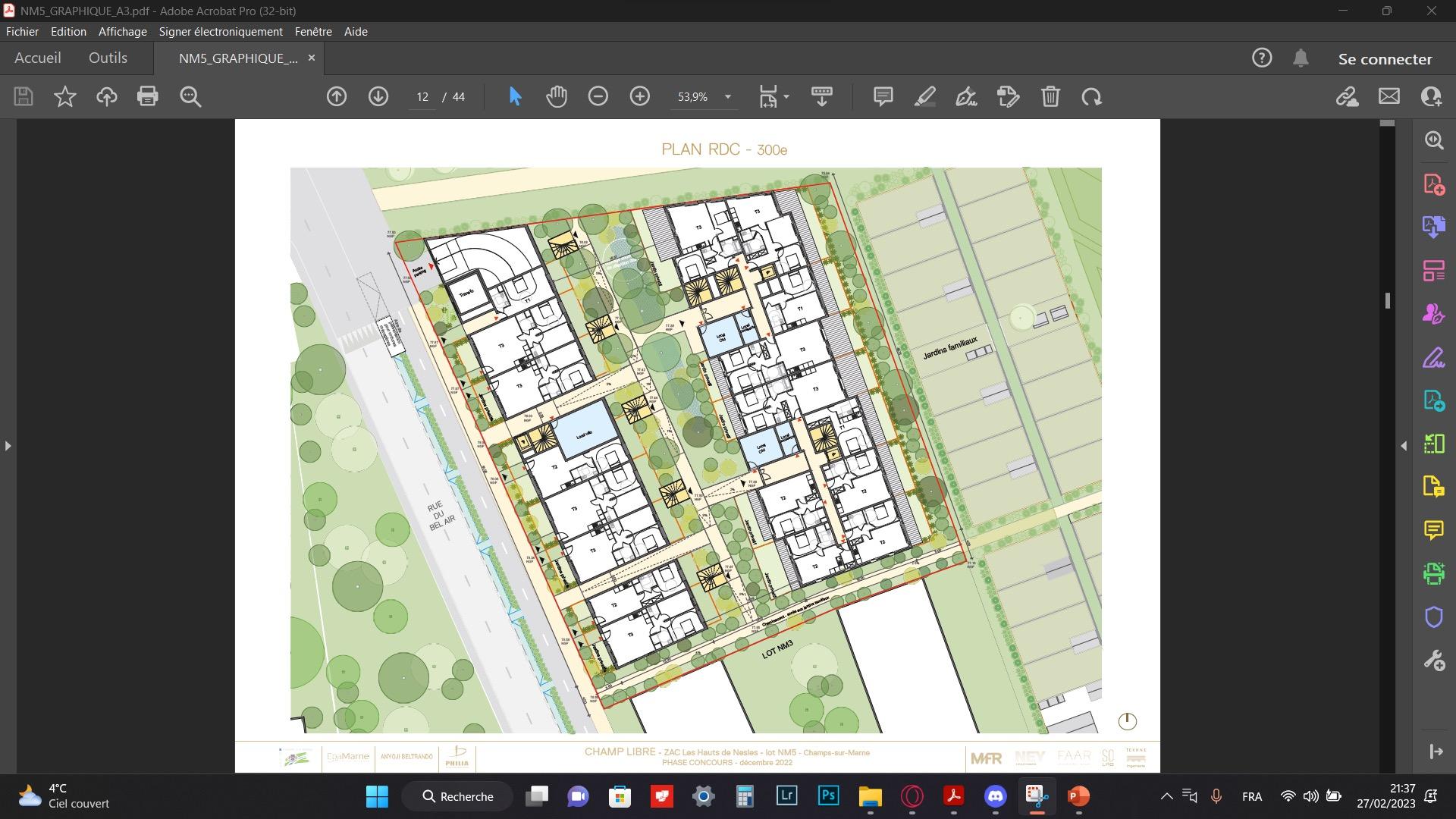
Task: Open the yellow Comment tool in right pane
Action: tap(1434, 530)
